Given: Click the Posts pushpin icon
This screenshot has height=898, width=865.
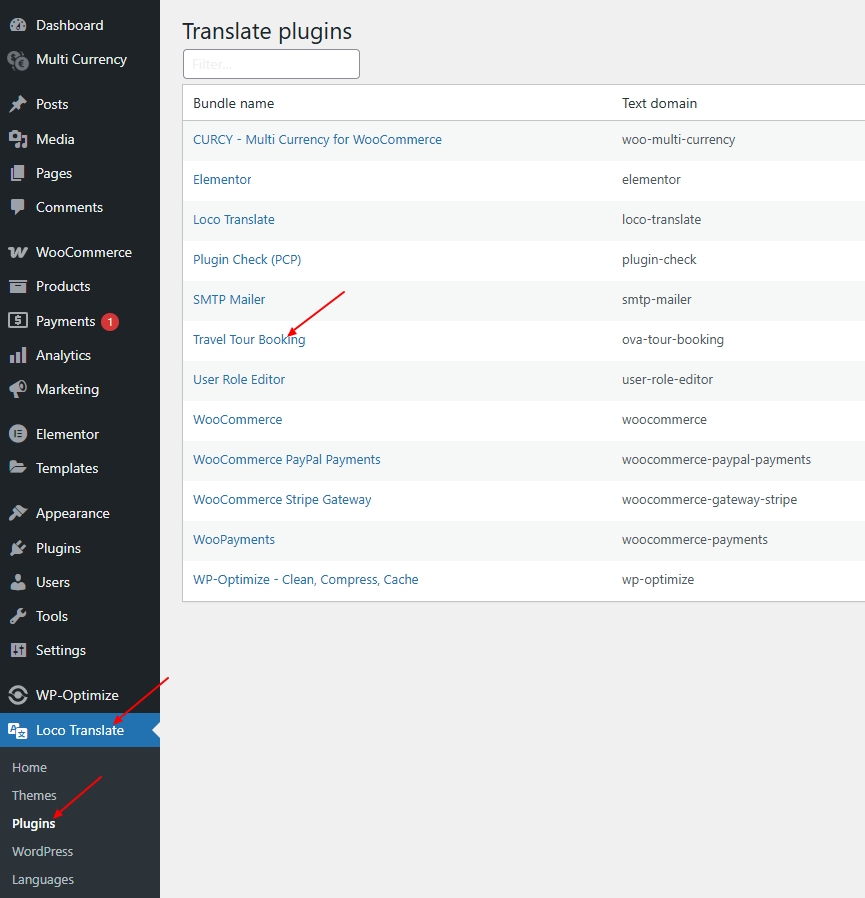Looking at the screenshot, I should click(x=18, y=104).
